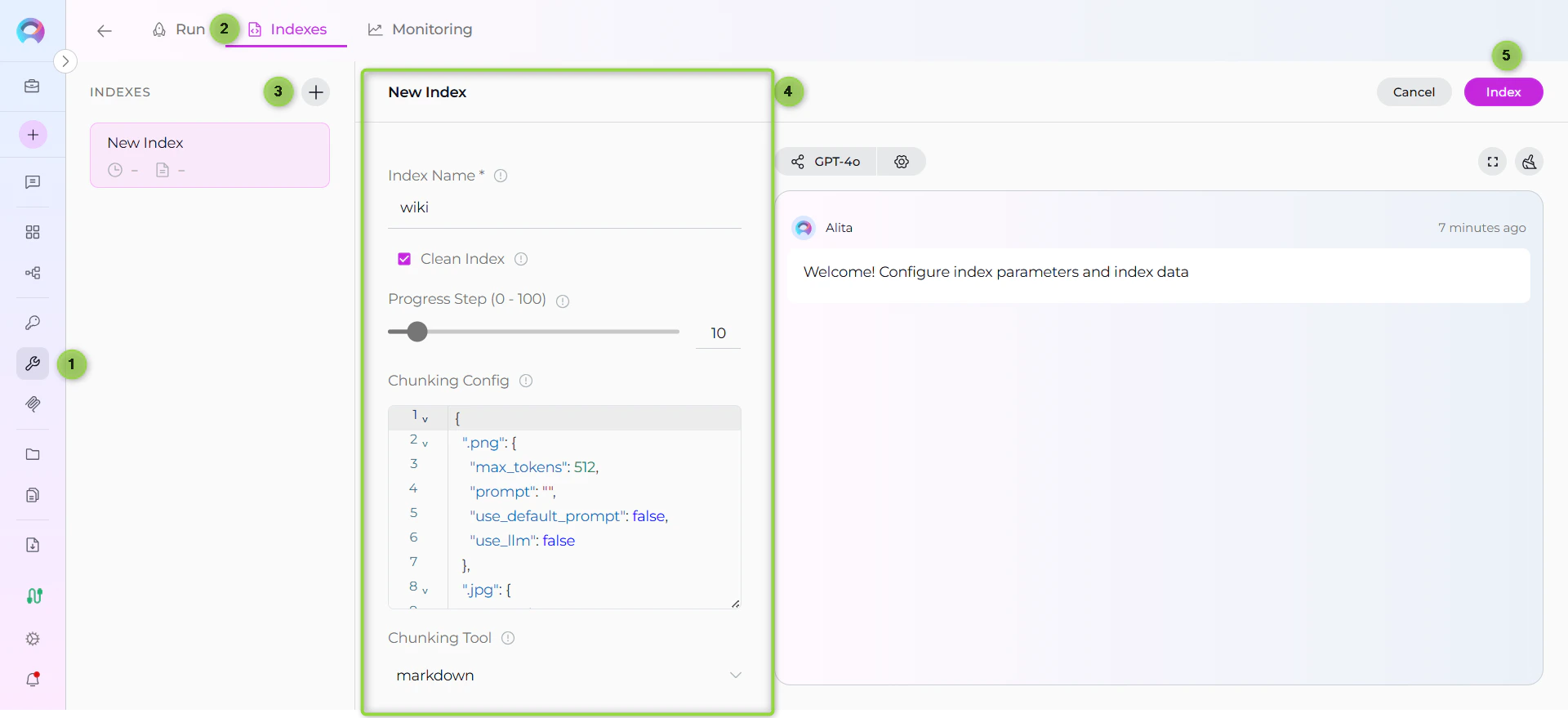This screenshot has height=718, width=1568.
Task: Click the Chunking Config resize corner handle
Action: point(736,604)
